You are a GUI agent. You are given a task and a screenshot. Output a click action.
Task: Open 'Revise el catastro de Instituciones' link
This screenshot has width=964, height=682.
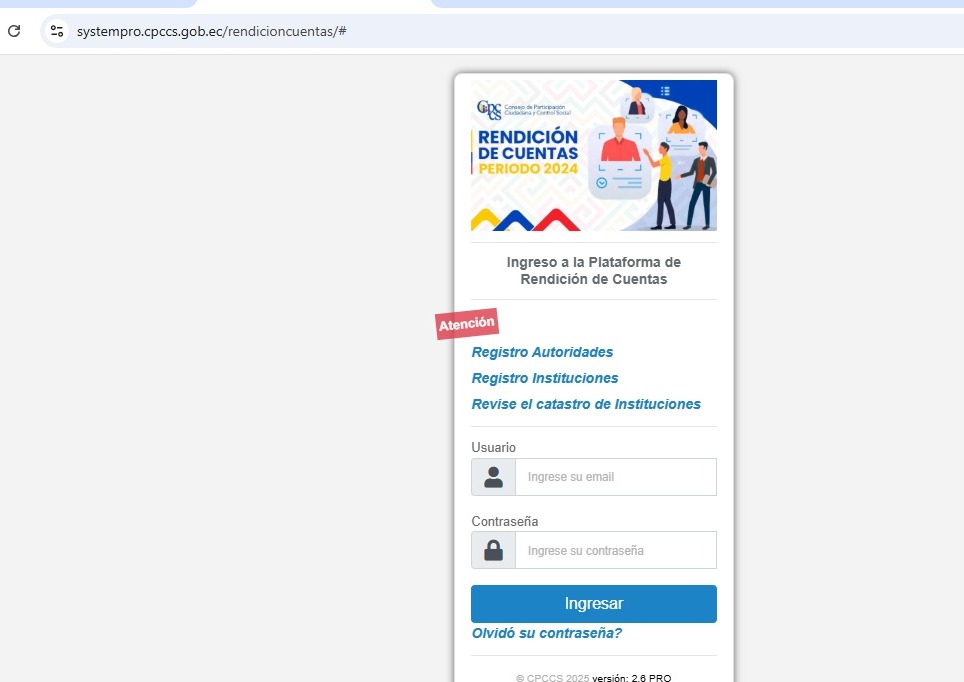pos(586,404)
